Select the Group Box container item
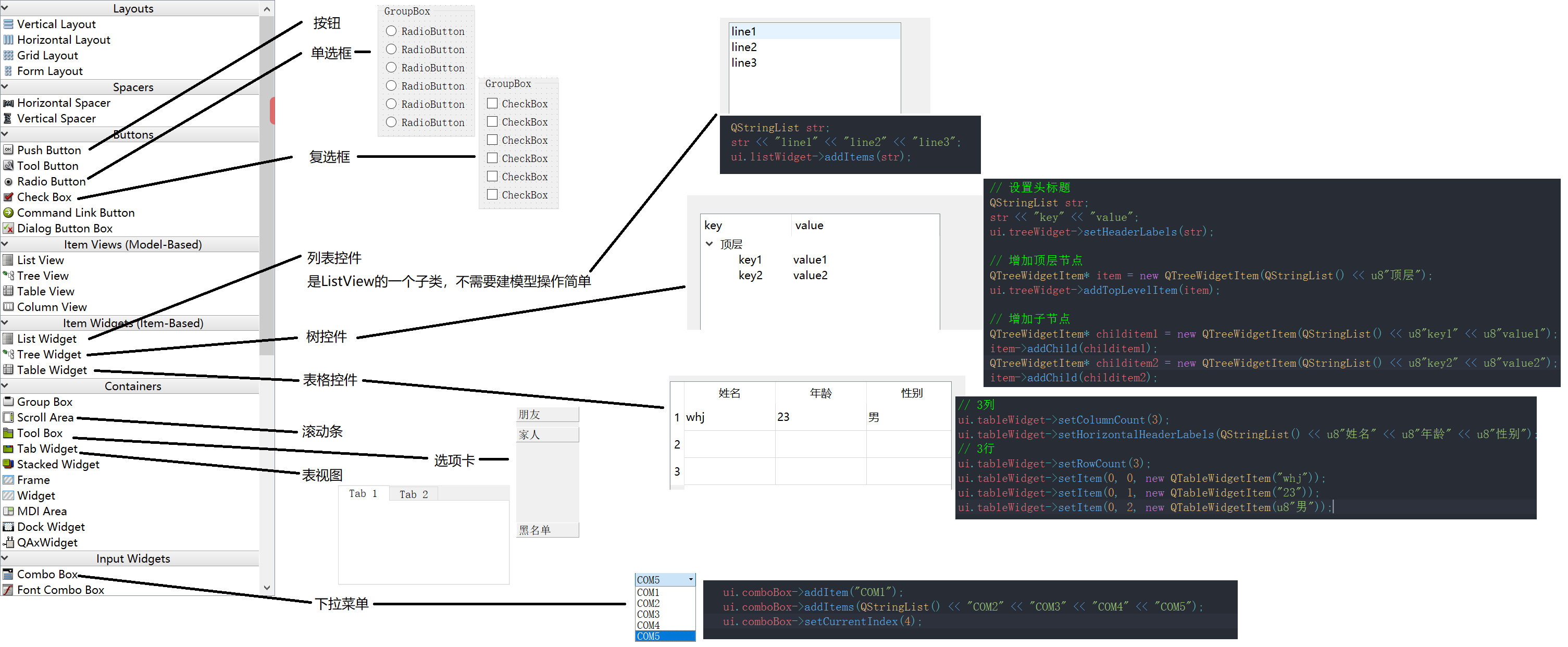This screenshot has width=1568, height=647. tap(38, 402)
